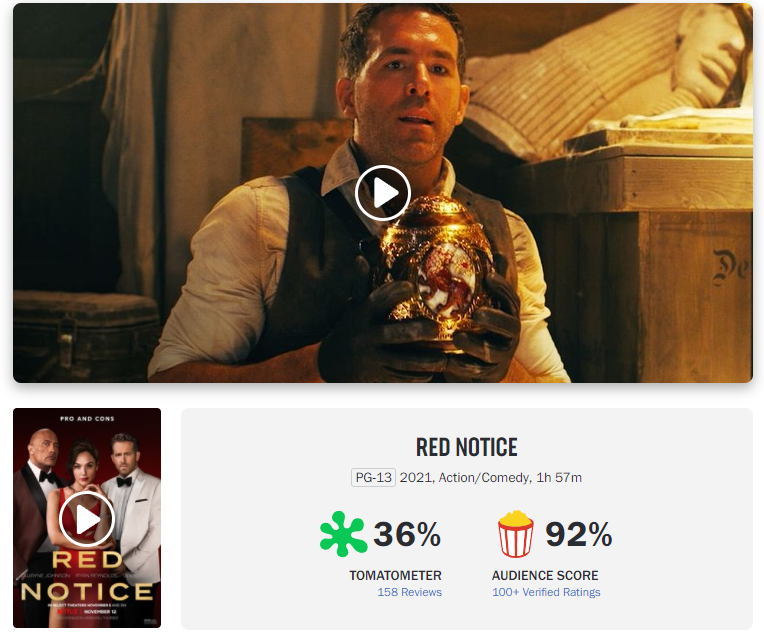This screenshot has width=764, height=640.
Task: Open the 100+ Verified Ratings link
Action: 546,592
